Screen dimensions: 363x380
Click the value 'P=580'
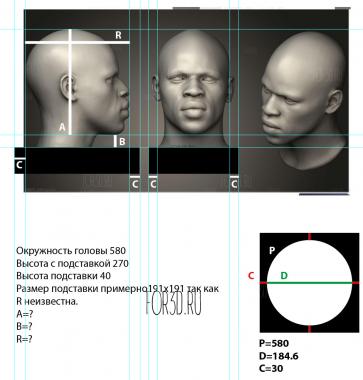274,343
